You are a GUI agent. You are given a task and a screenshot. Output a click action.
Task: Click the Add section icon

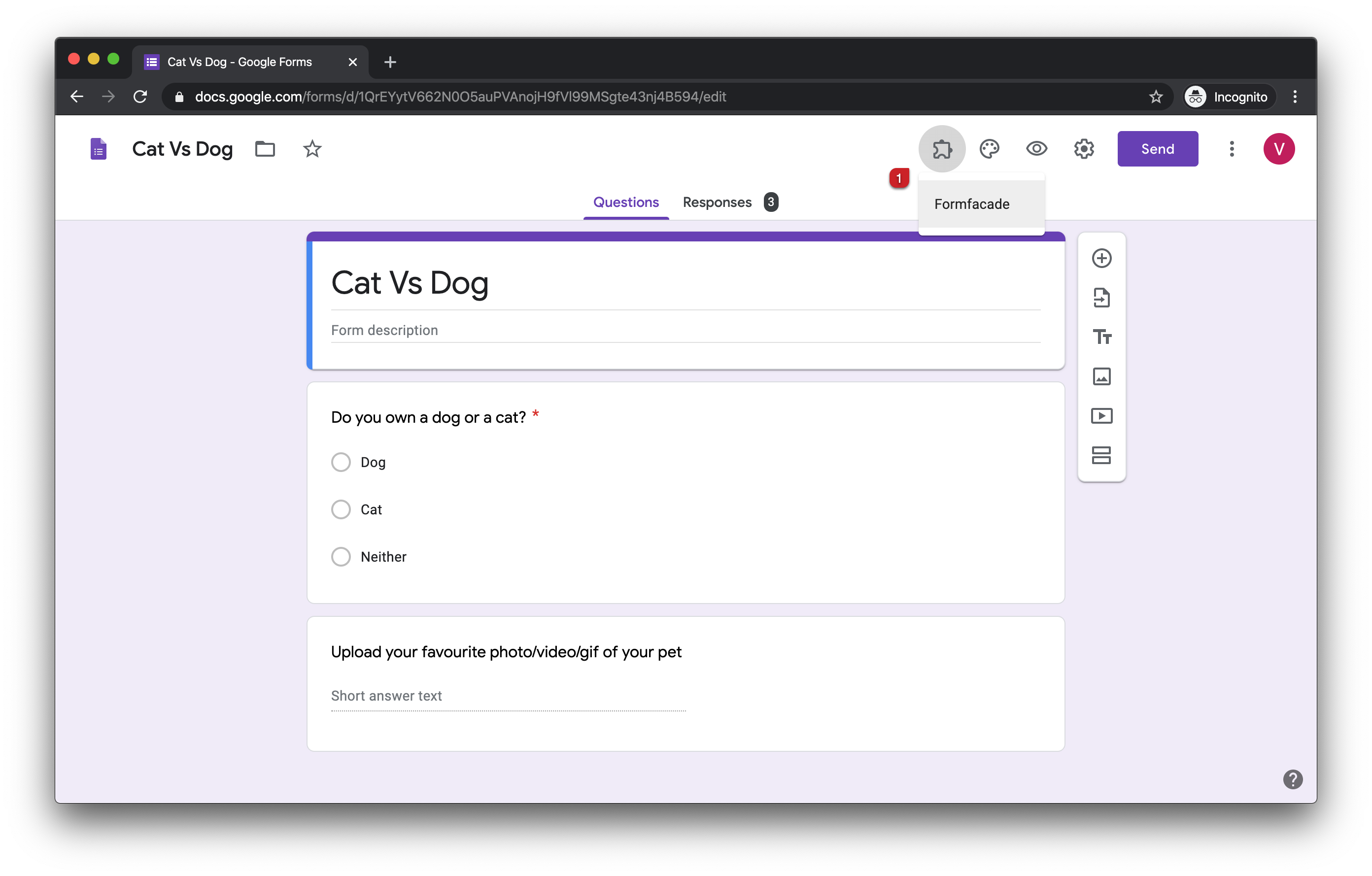pos(1101,455)
